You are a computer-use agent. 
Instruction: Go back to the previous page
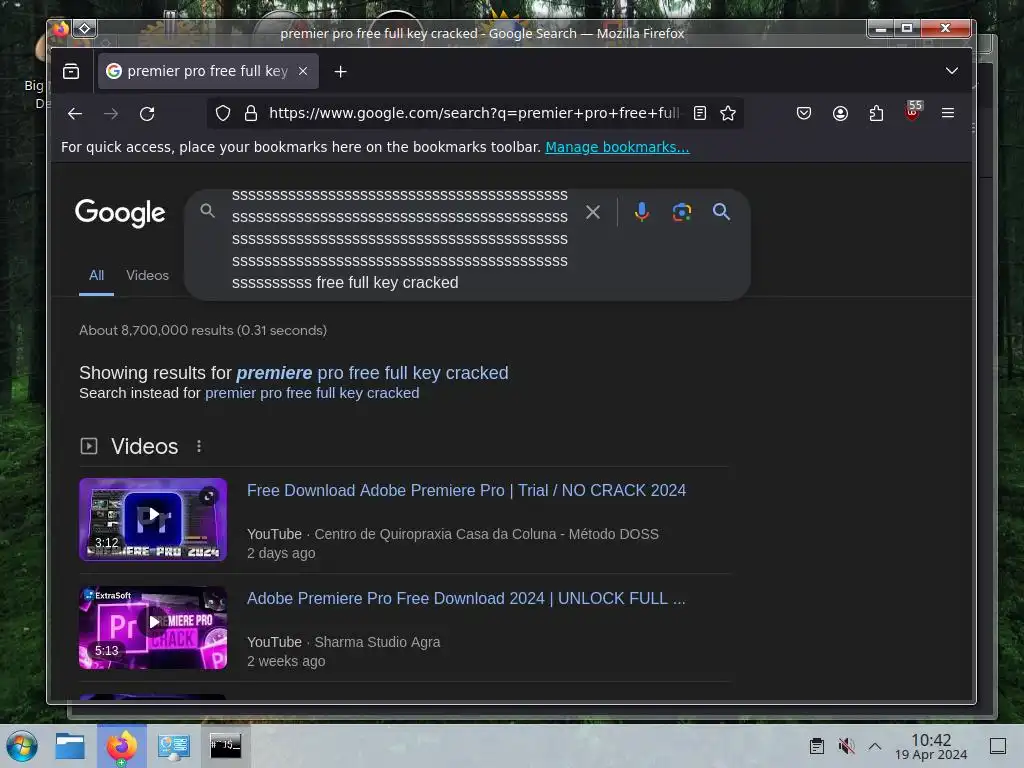click(74, 114)
